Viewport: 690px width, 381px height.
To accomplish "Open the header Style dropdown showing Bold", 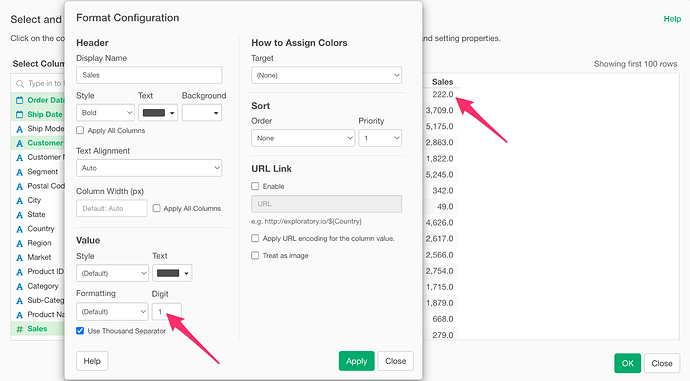I will coord(105,113).
